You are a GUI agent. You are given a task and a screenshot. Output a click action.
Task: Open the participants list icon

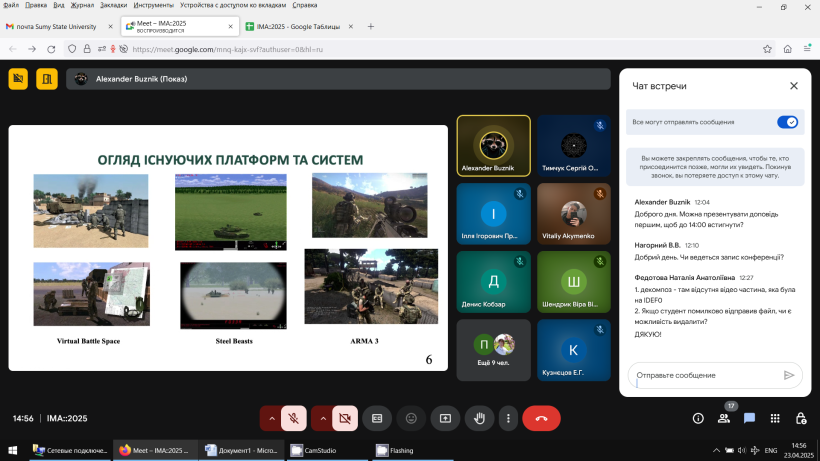coord(724,418)
